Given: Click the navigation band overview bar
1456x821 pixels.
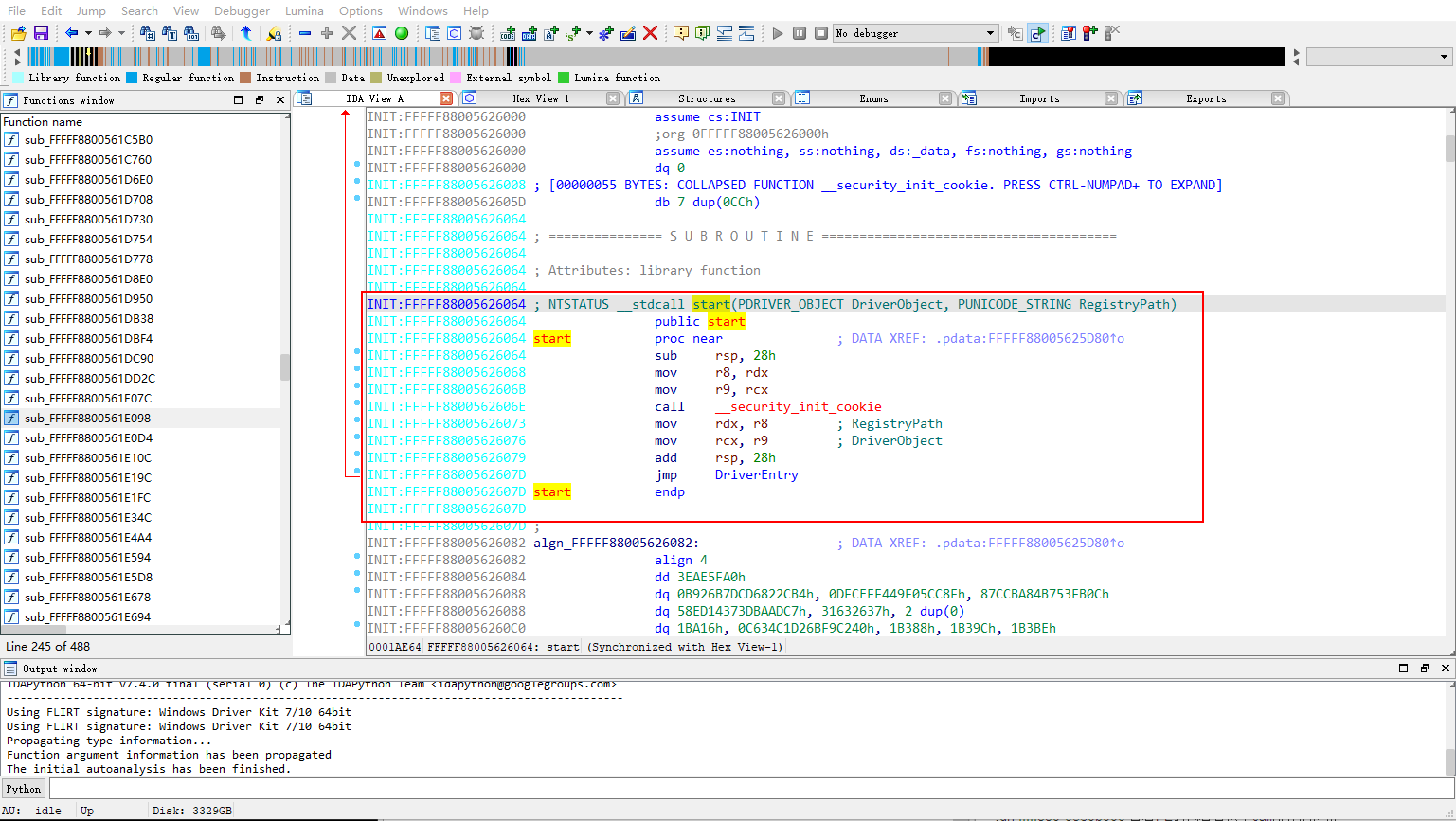Looking at the screenshot, I should click(656, 57).
